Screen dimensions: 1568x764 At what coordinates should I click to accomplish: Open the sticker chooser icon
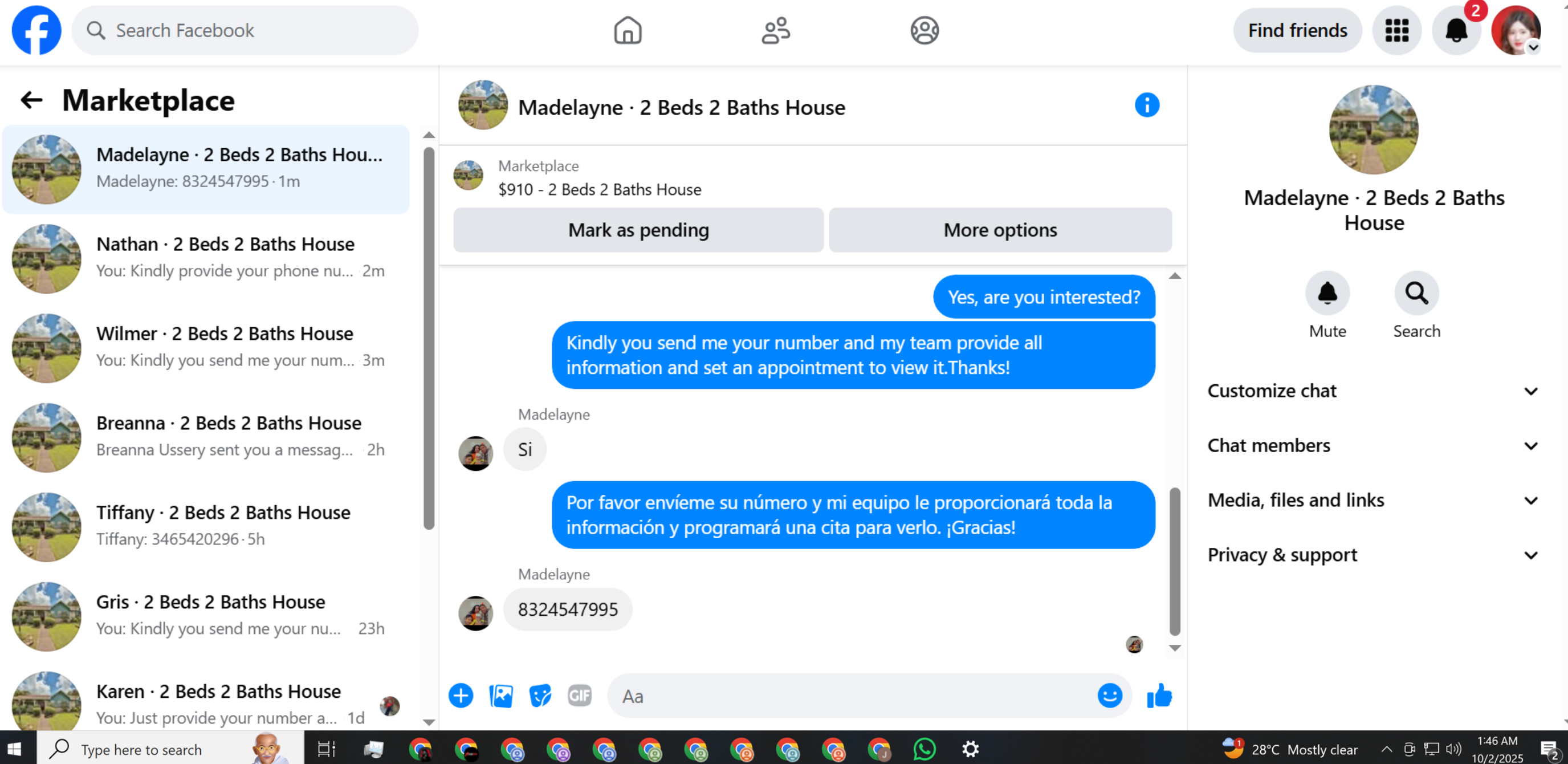539,695
